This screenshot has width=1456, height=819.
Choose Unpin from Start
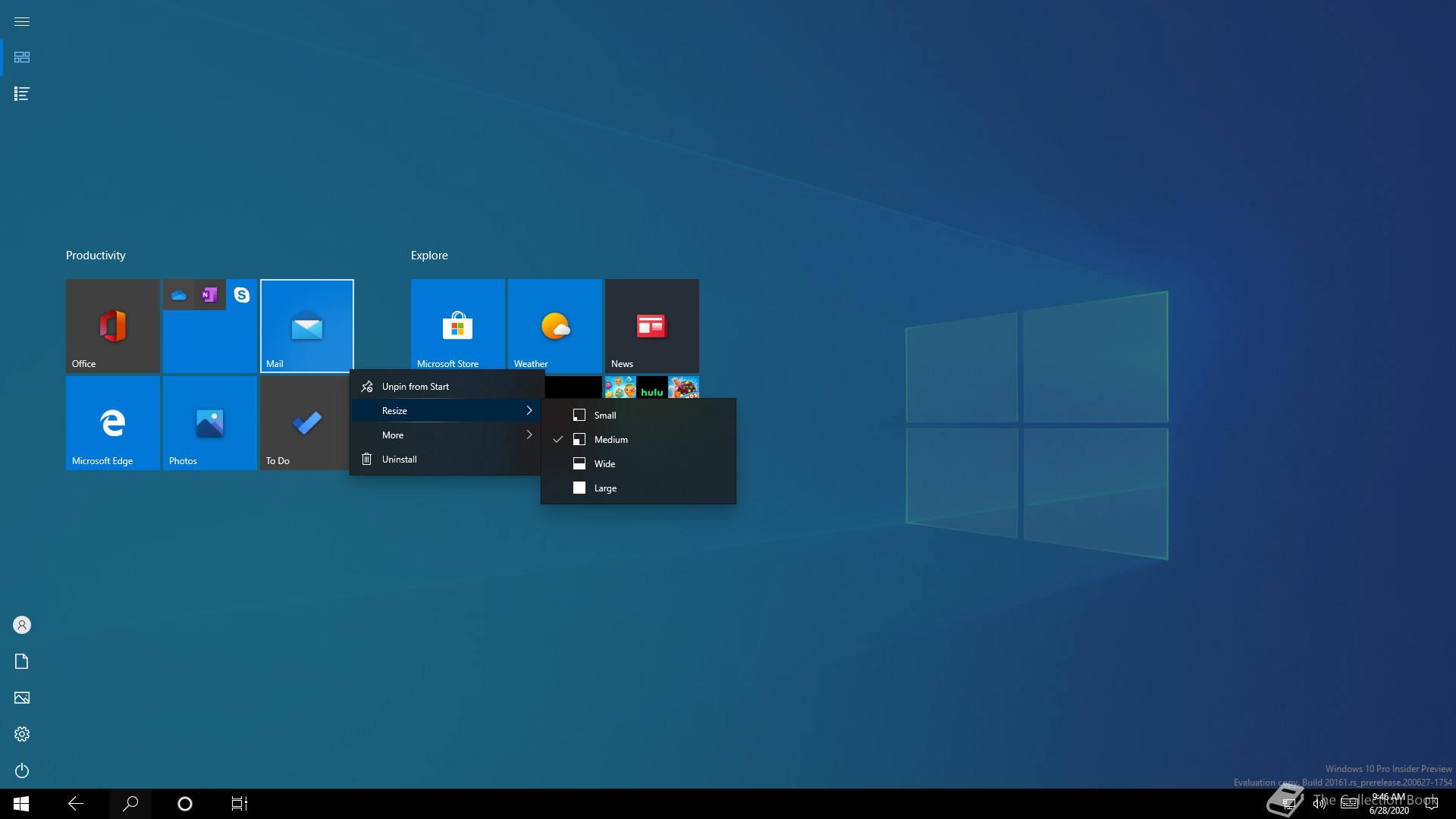447,387
